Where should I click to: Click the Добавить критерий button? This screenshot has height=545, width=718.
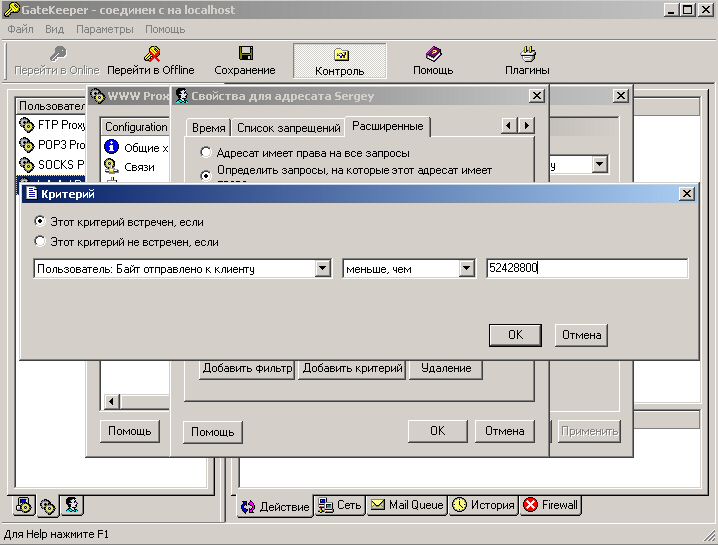tap(352, 369)
